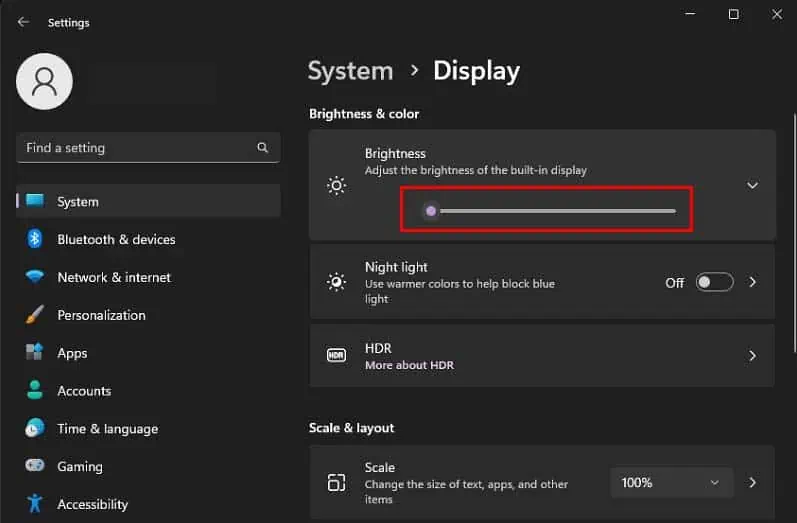The image size is (797, 523).
Task: Expand the Brightness options chevron
Action: coord(753,185)
